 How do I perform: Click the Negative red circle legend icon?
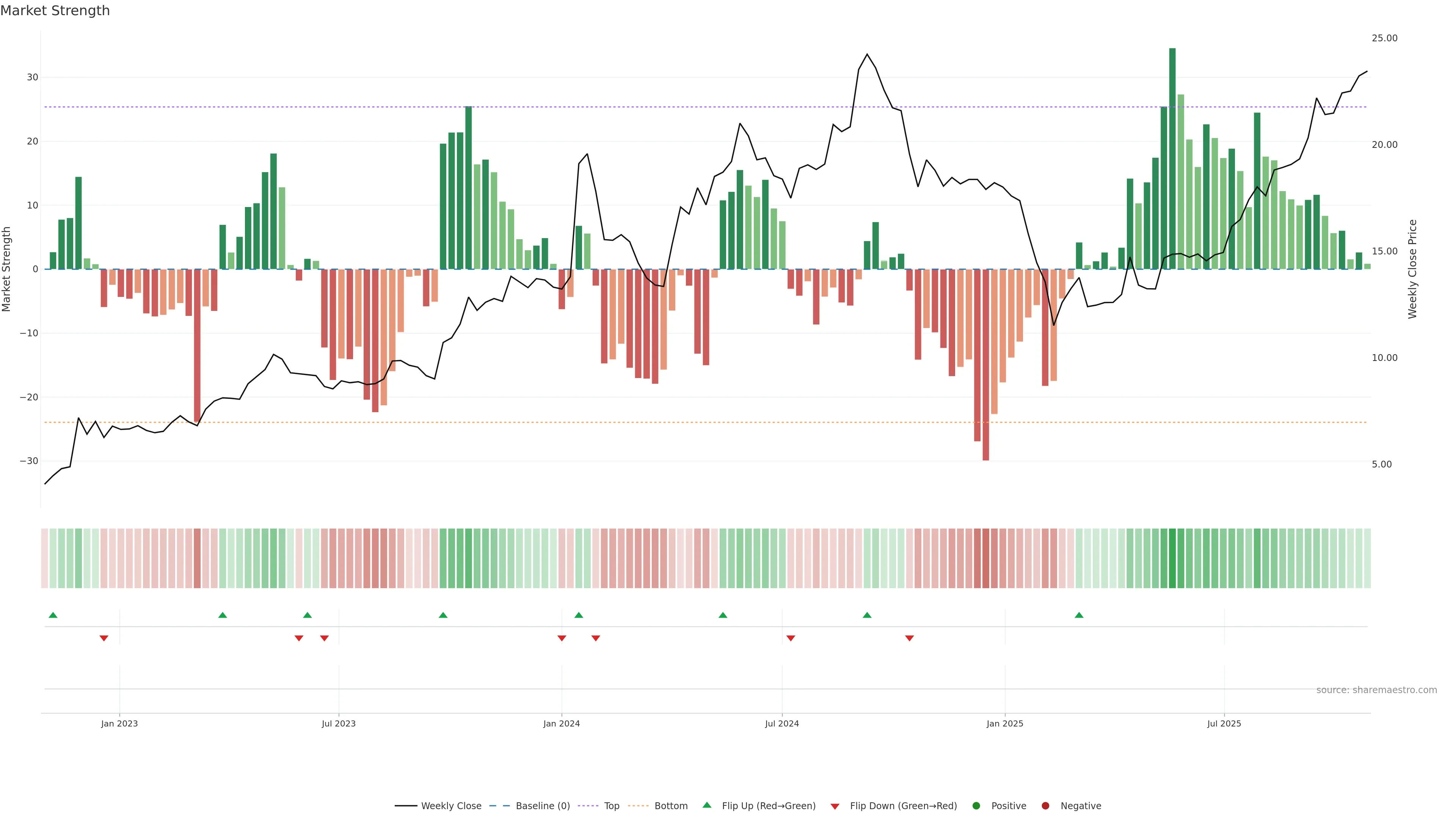tap(1045, 805)
